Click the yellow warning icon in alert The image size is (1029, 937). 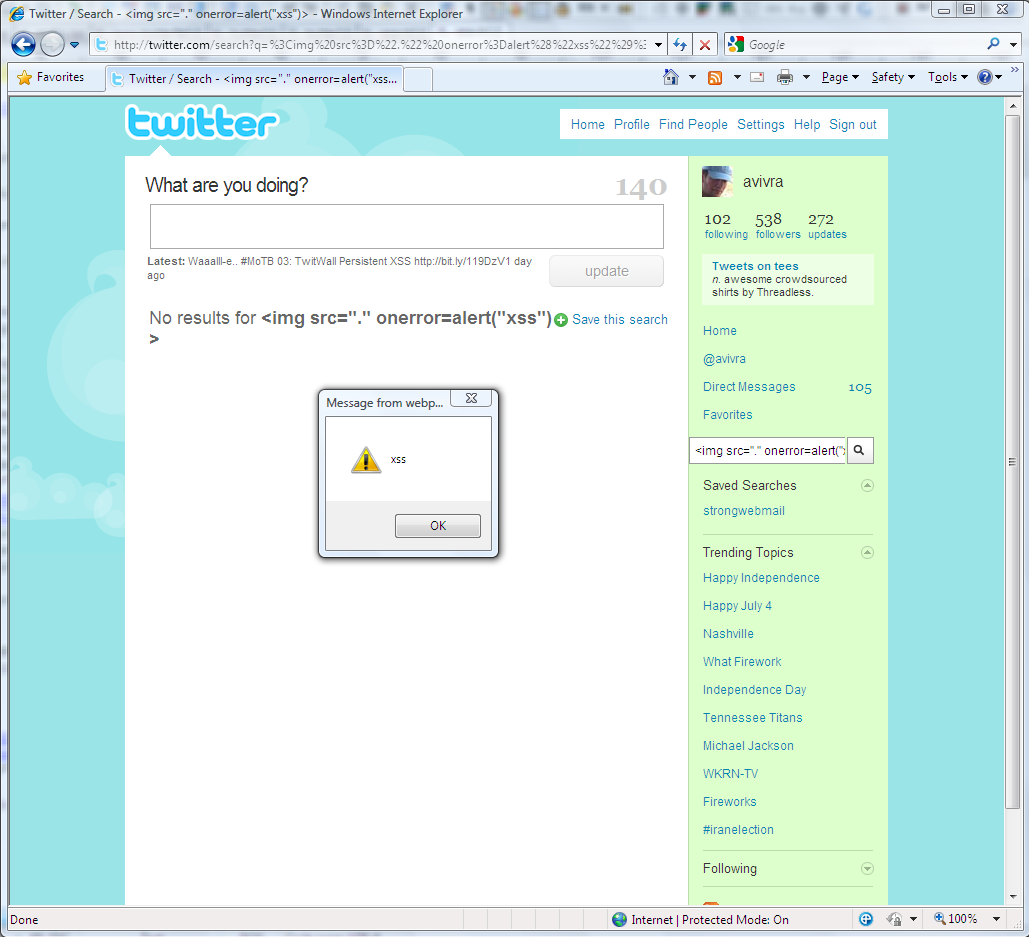click(x=366, y=460)
